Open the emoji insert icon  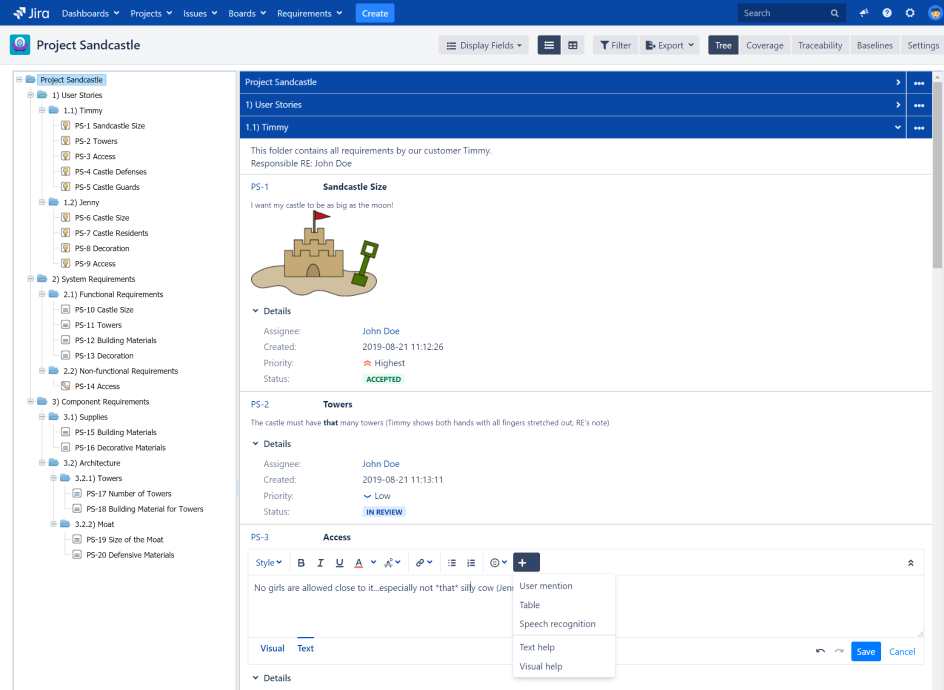[x=494, y=562]
